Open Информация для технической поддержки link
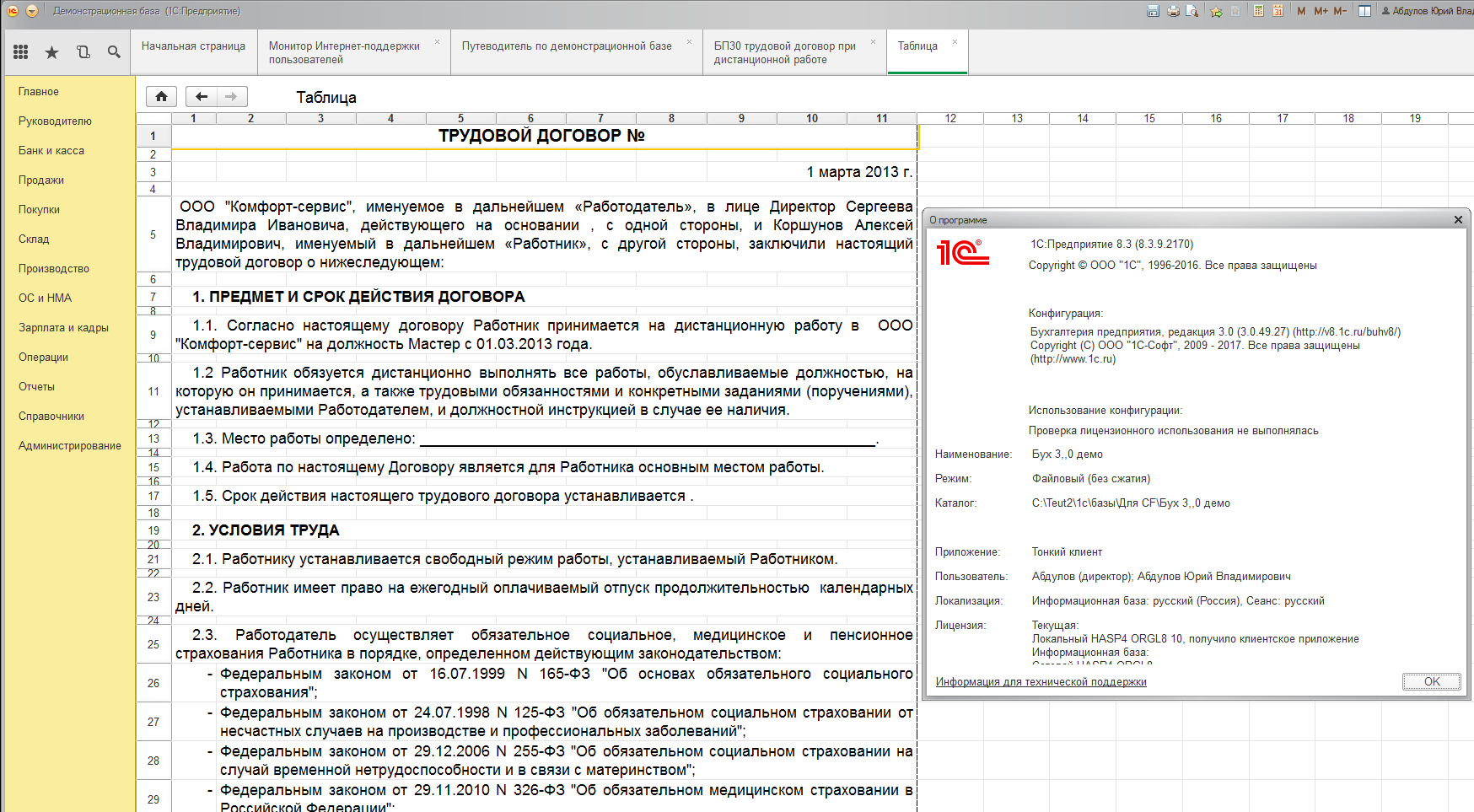 coord(1041,682)
